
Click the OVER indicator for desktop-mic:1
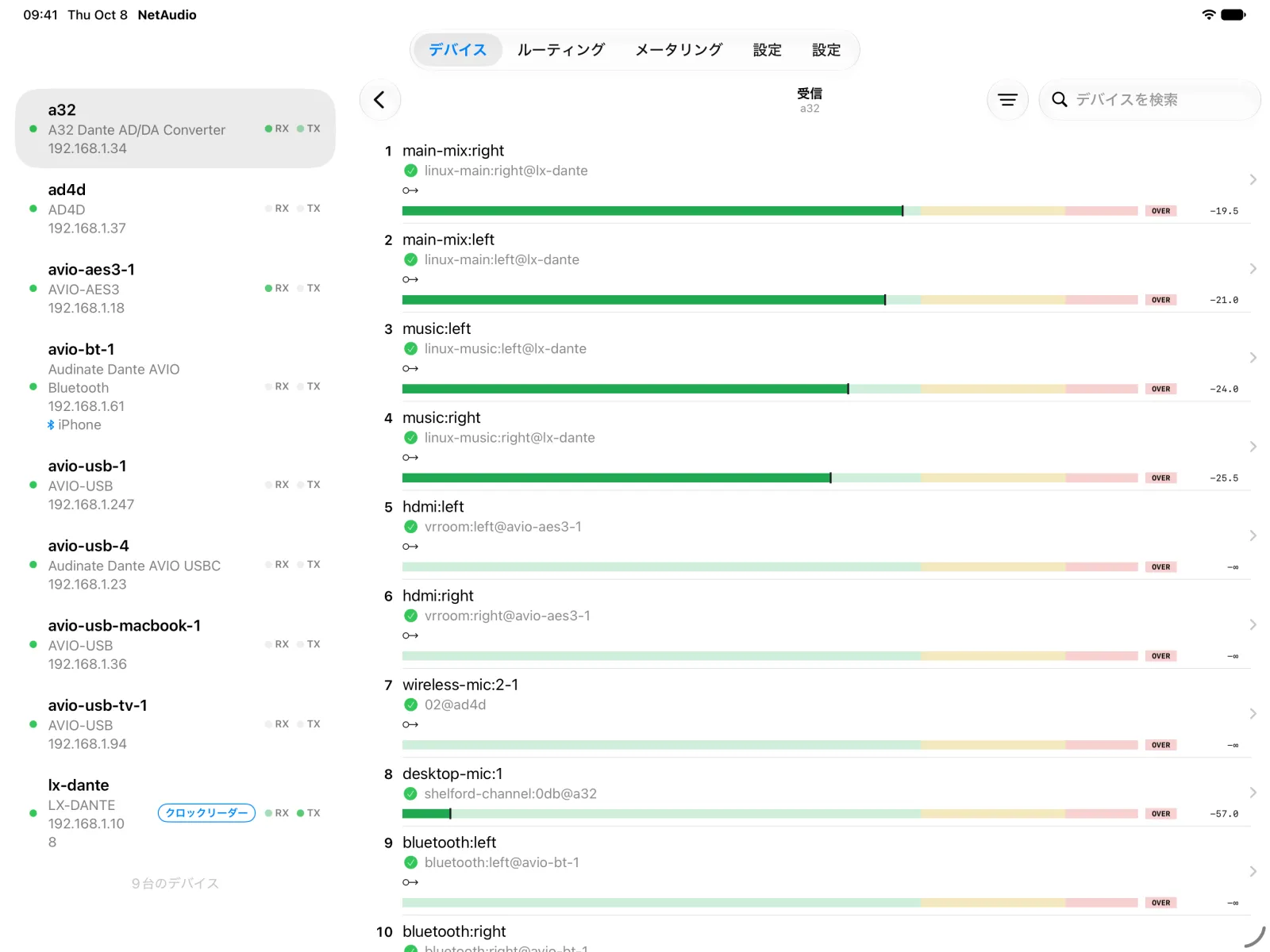[x=1160, y=814]
